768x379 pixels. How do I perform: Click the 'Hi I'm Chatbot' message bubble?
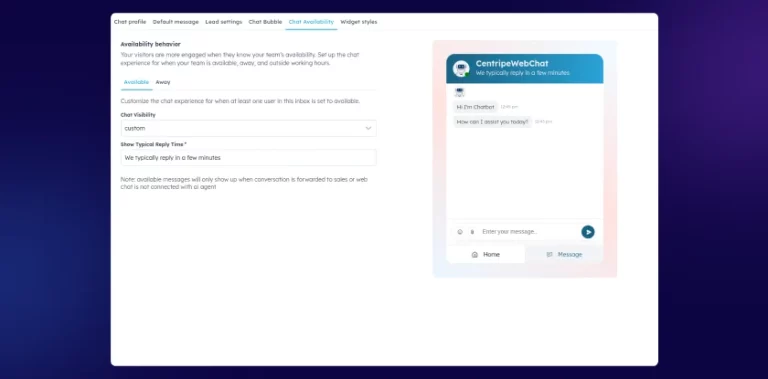(x=475, y=107)
